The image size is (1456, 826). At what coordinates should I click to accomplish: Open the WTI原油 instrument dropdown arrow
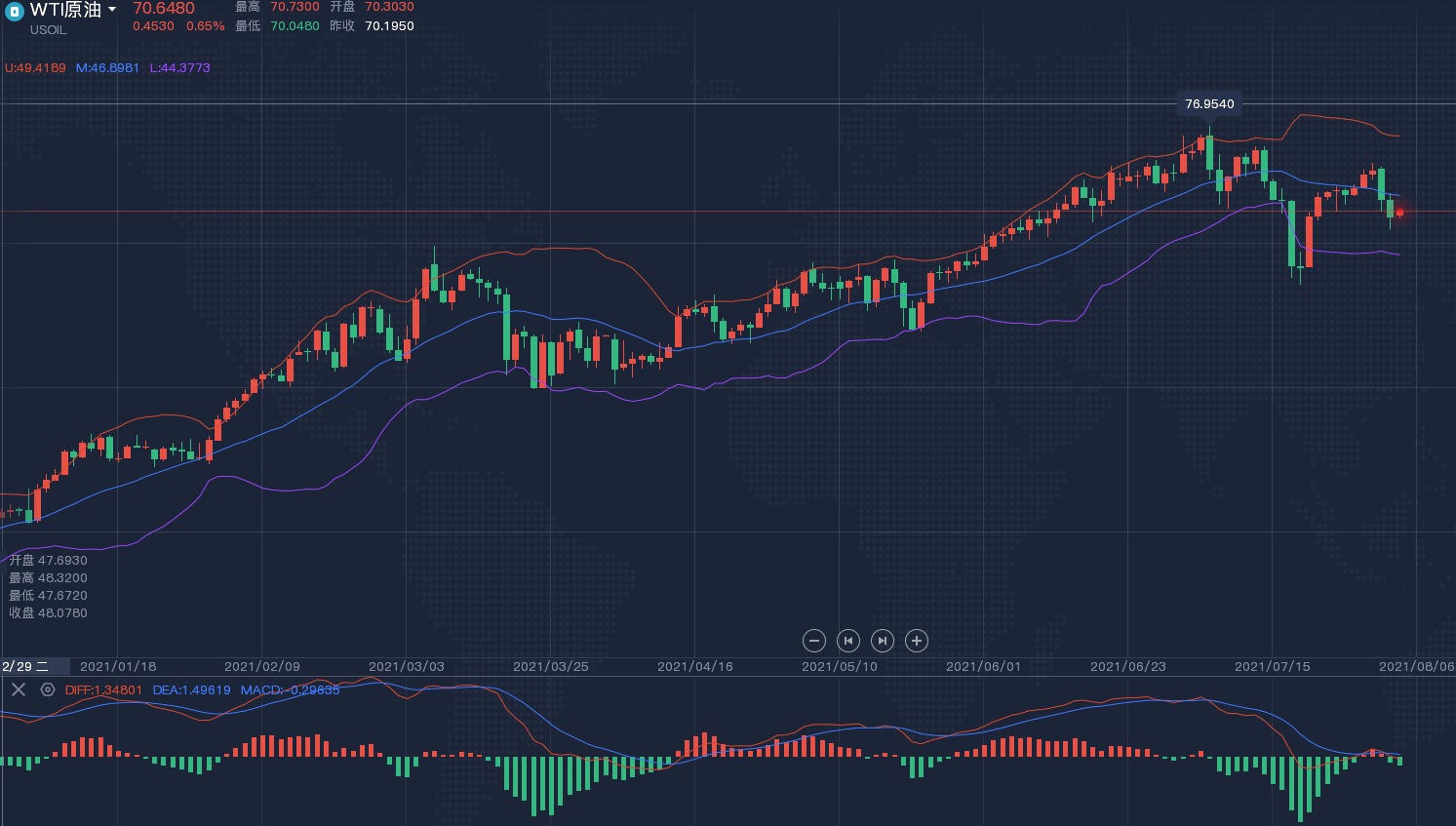(x=112, y=10)
